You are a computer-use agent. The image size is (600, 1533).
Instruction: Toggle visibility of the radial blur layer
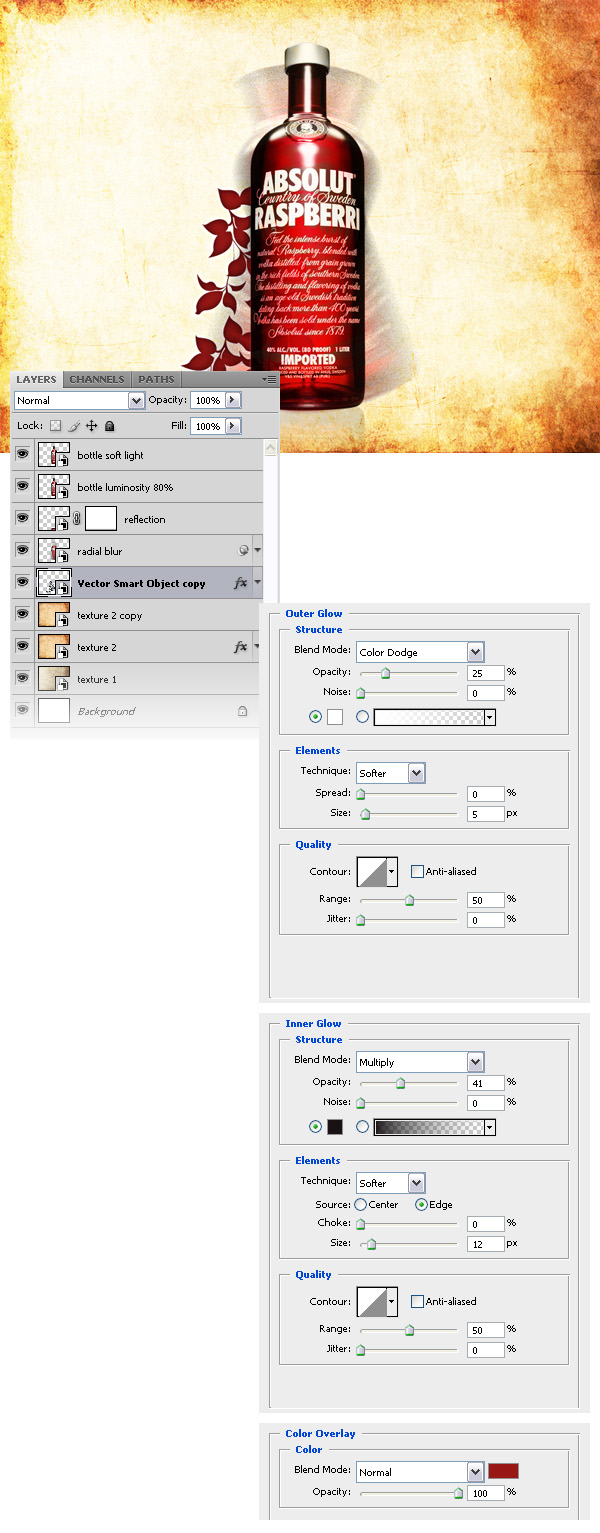click(22, 551)
